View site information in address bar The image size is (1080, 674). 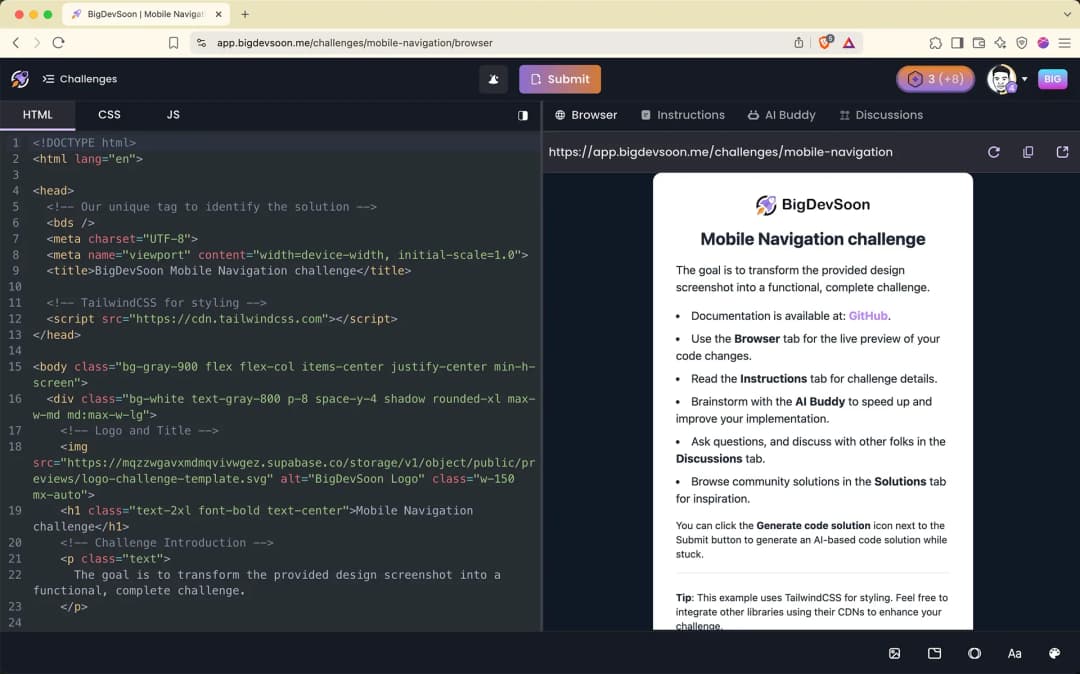[201, 43]
